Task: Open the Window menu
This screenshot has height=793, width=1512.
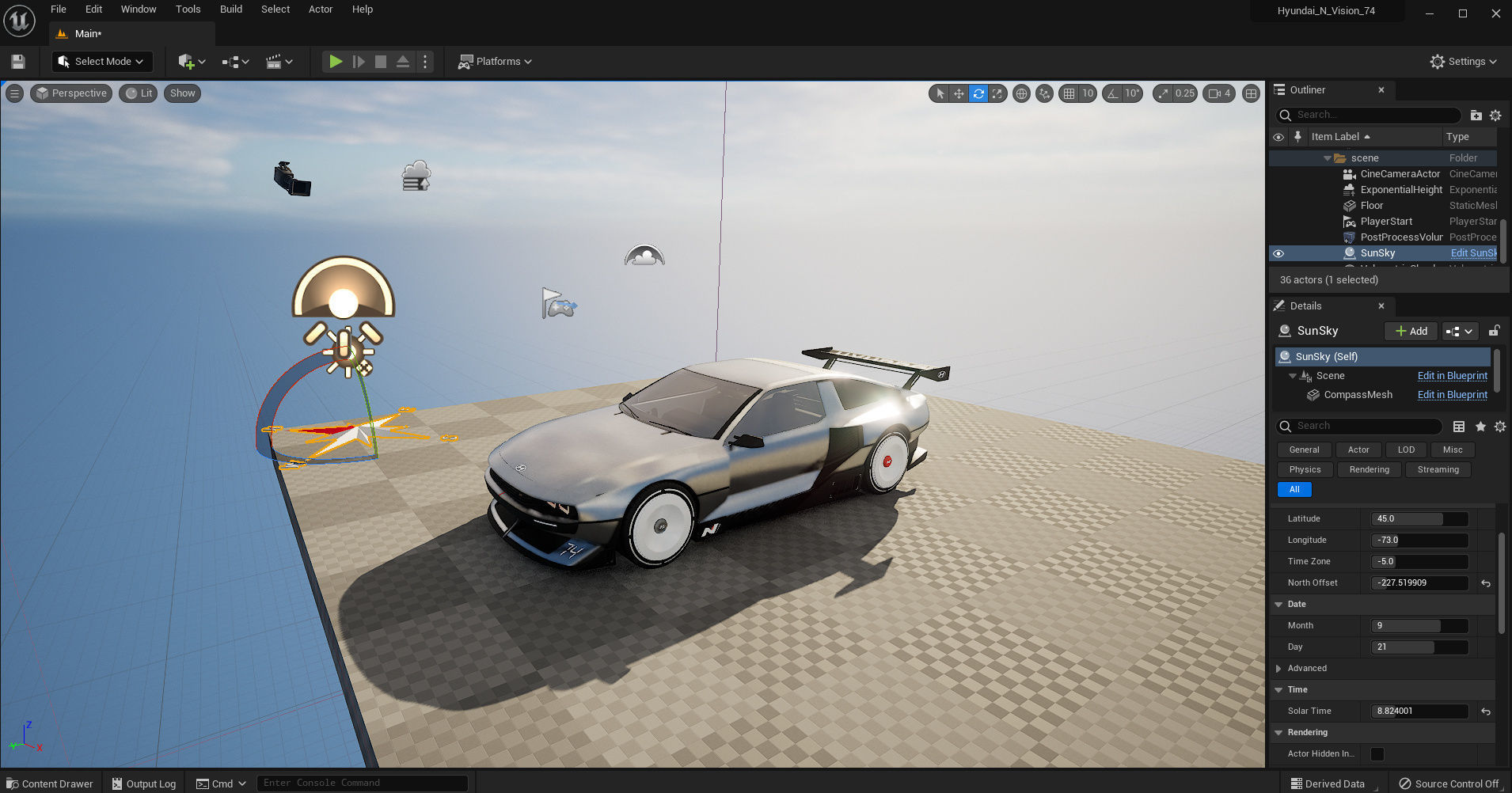Action: (139, 9)
